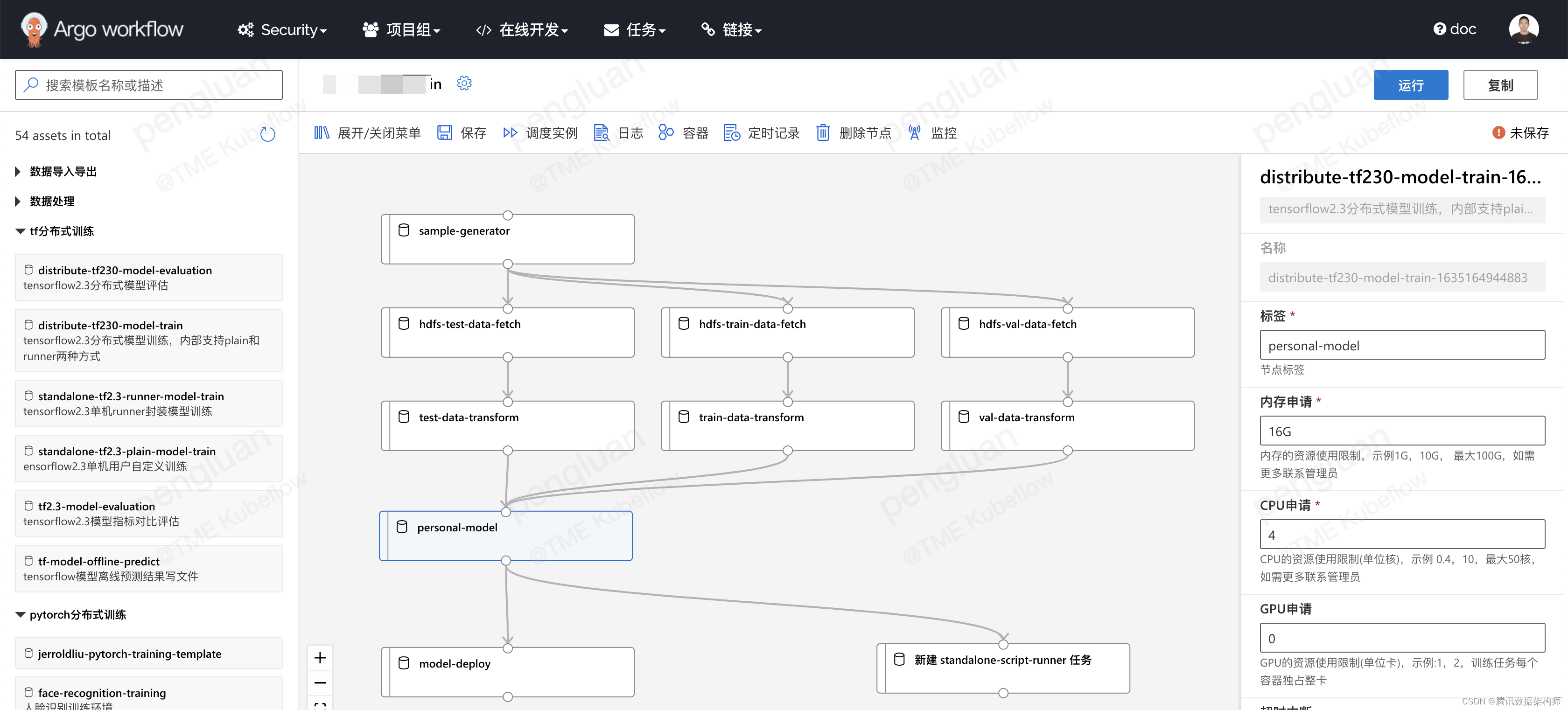1568x710 pixels.
Task: Click the scheduled records clock icon
Action: pos(731,132)
